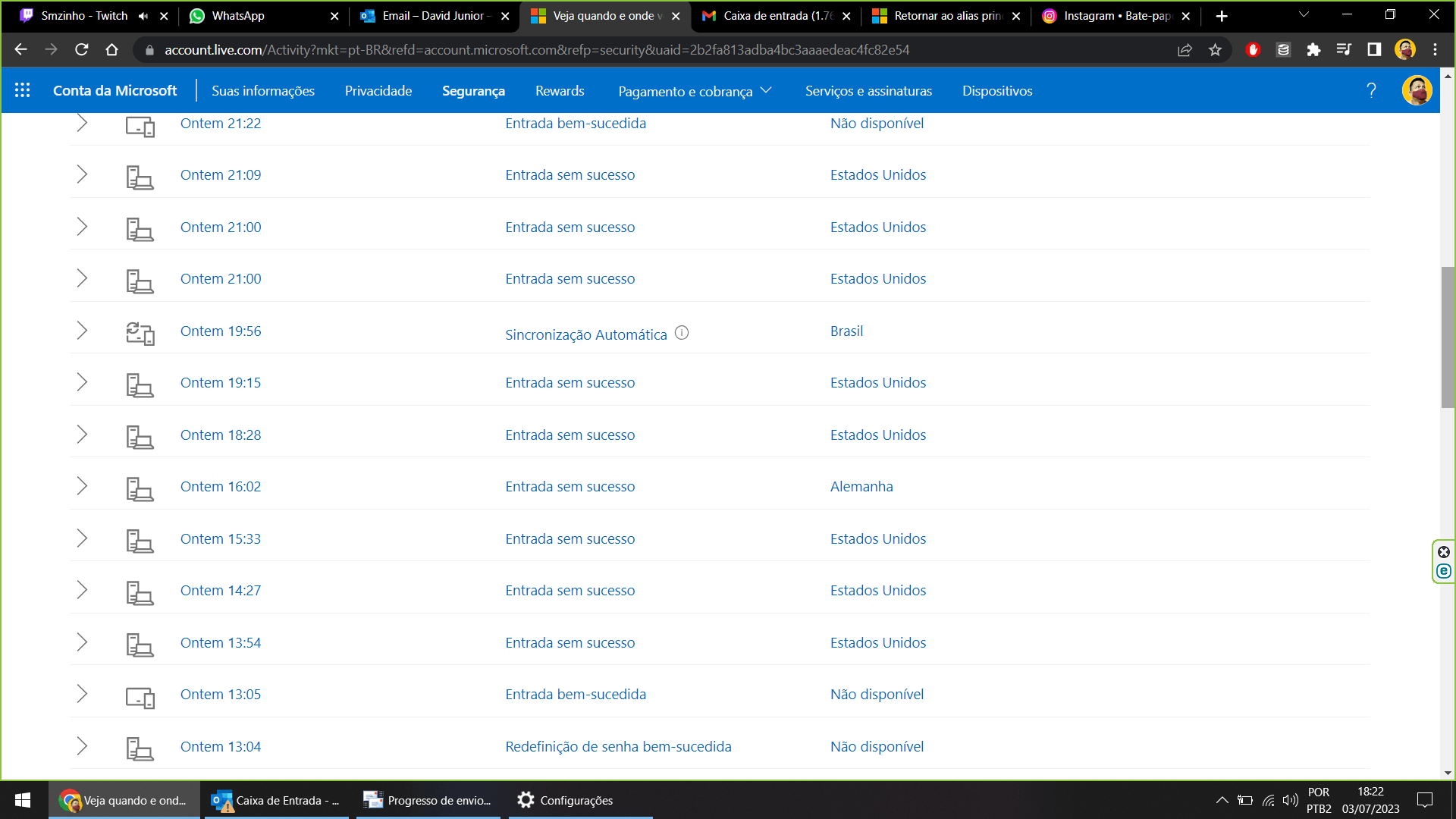The width and height of the screenshot is (1456, 819).
Task: Open the account profile picture menu
Action: 1417,90
